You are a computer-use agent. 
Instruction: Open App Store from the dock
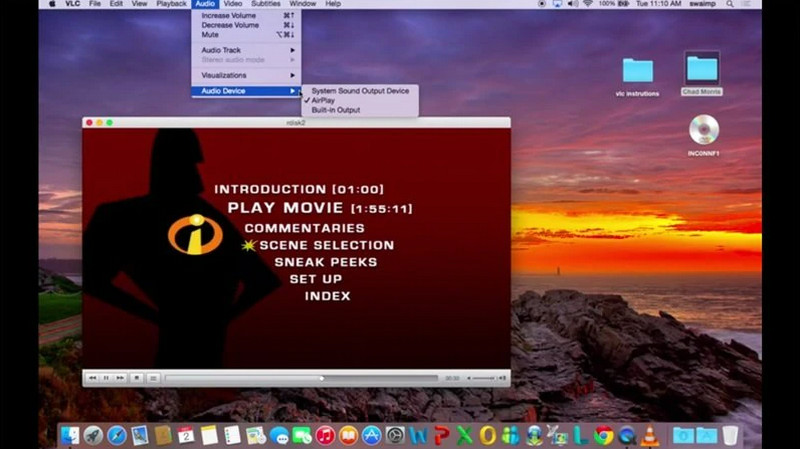pos(371,436)
